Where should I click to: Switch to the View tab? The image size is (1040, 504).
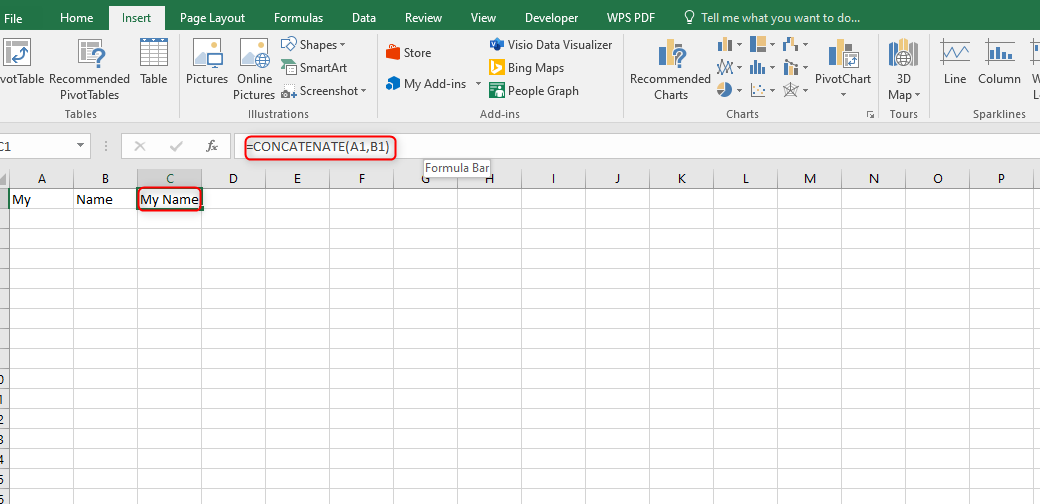pyautogui.click(x=484, y=18)
